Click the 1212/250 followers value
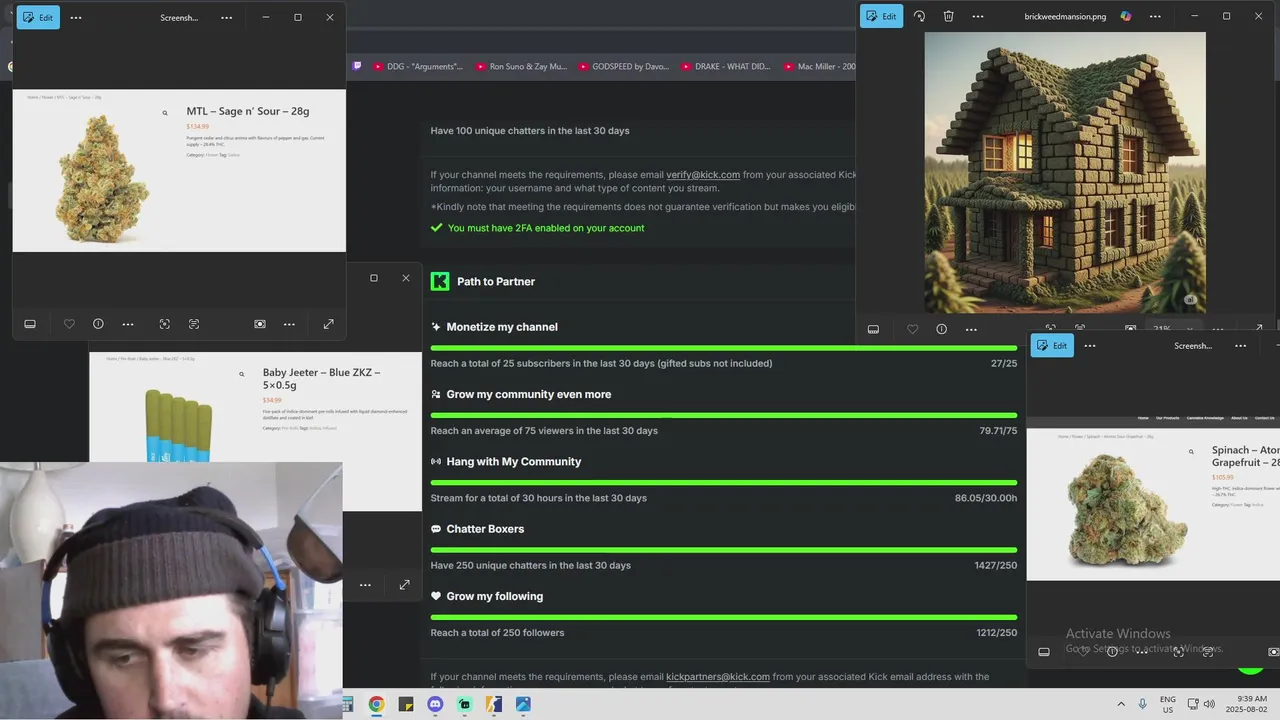This screenshot has height=720, width=1280. pyautogui.click(x=997, y=633)
